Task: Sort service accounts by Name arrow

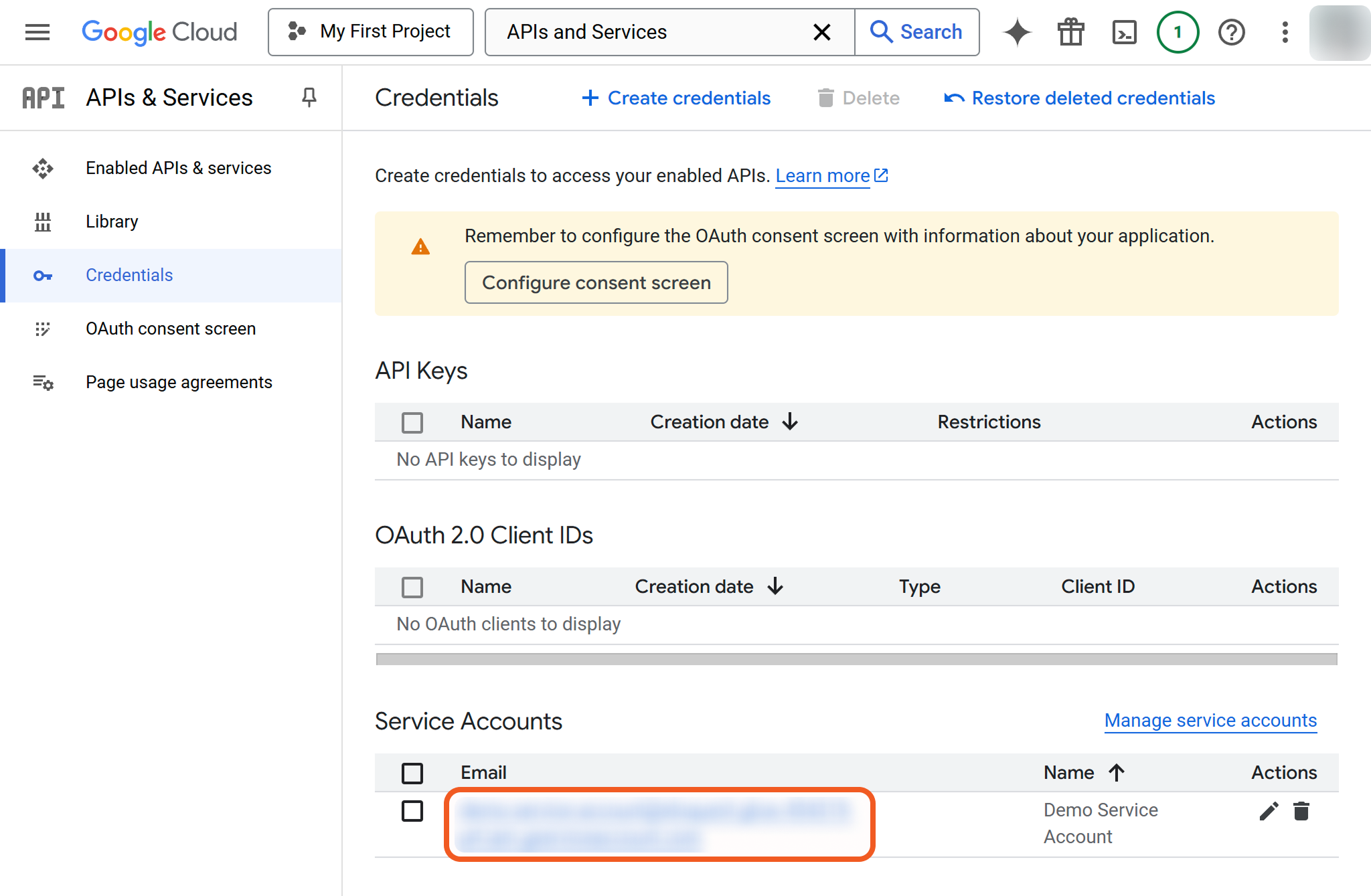Action: (x=1116, y=772)
